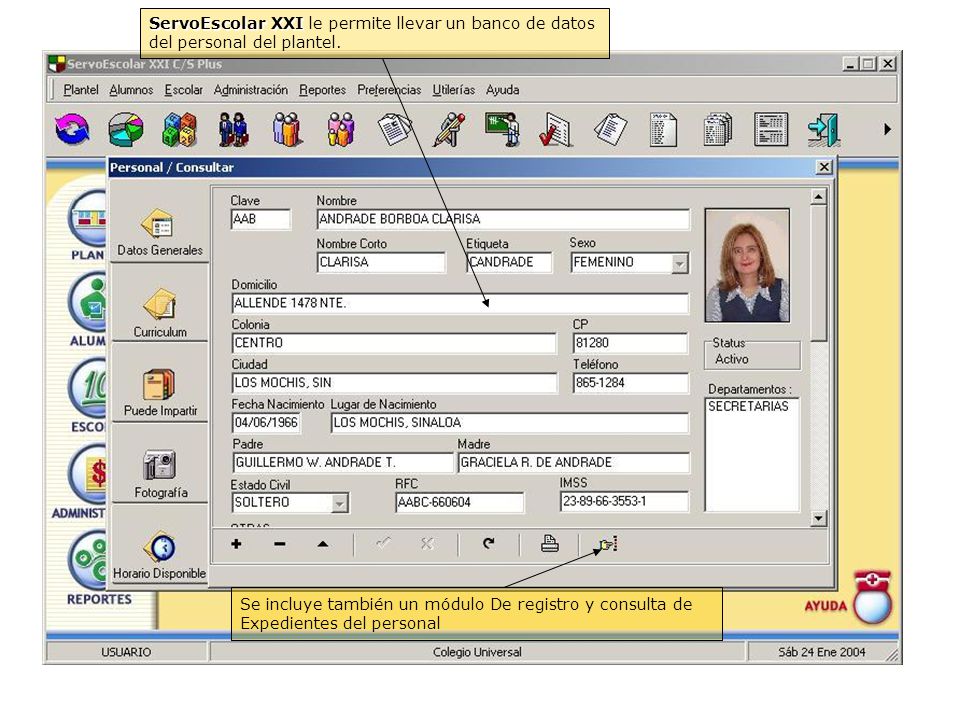Click the refresh arrow in record toolbar
The width and height of the screenshot is (960, 720).
click(x=489, y=544)
